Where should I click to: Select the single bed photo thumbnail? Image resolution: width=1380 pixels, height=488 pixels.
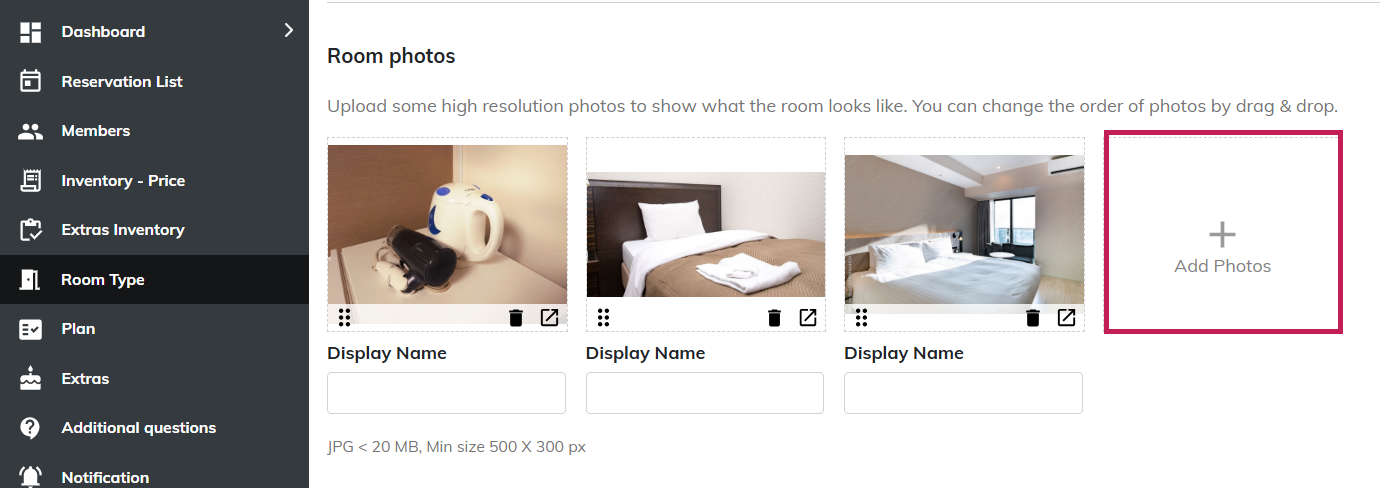705,234
